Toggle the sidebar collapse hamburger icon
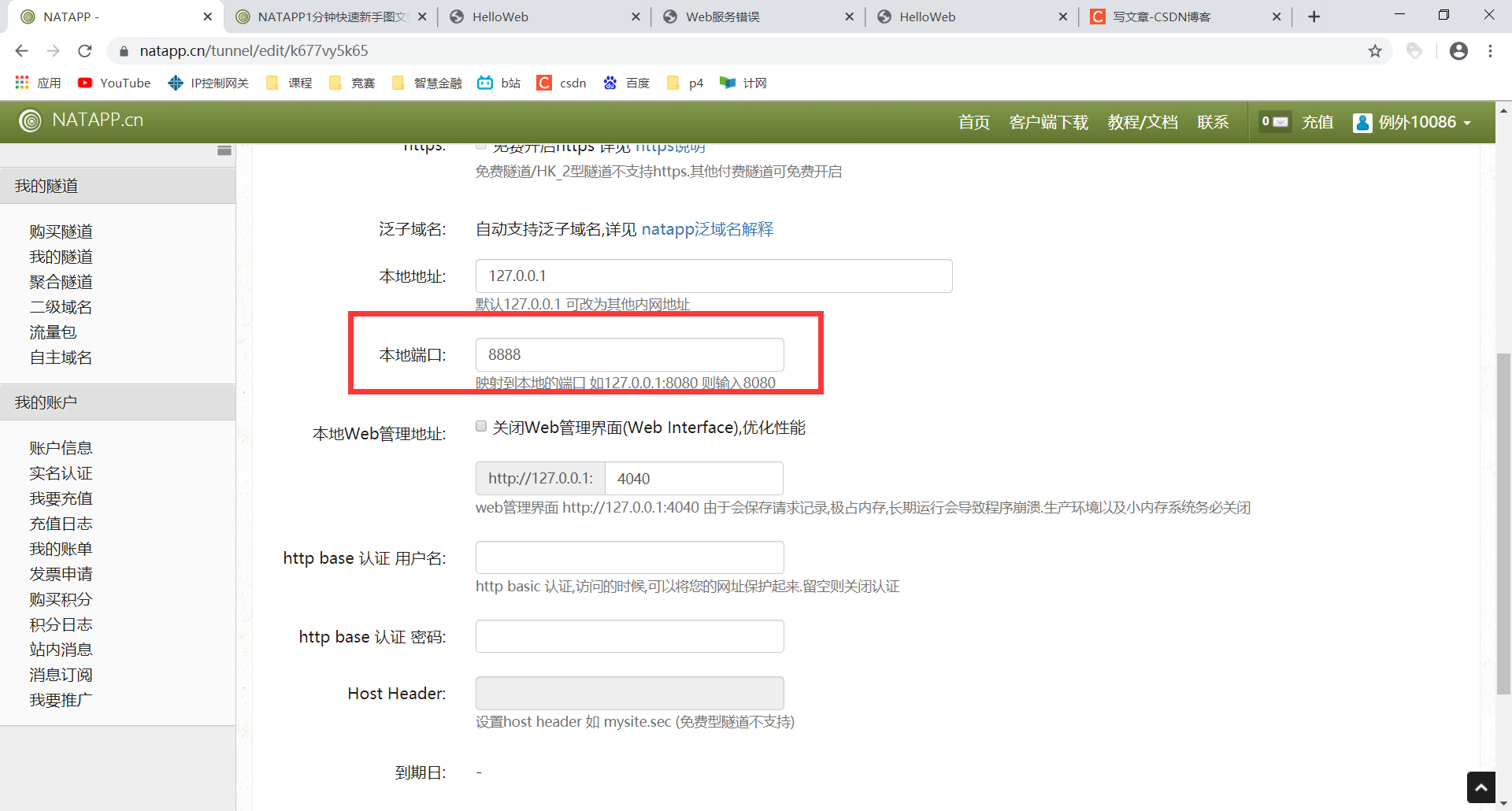This screenshot has width=1512, height=811. 224,150
